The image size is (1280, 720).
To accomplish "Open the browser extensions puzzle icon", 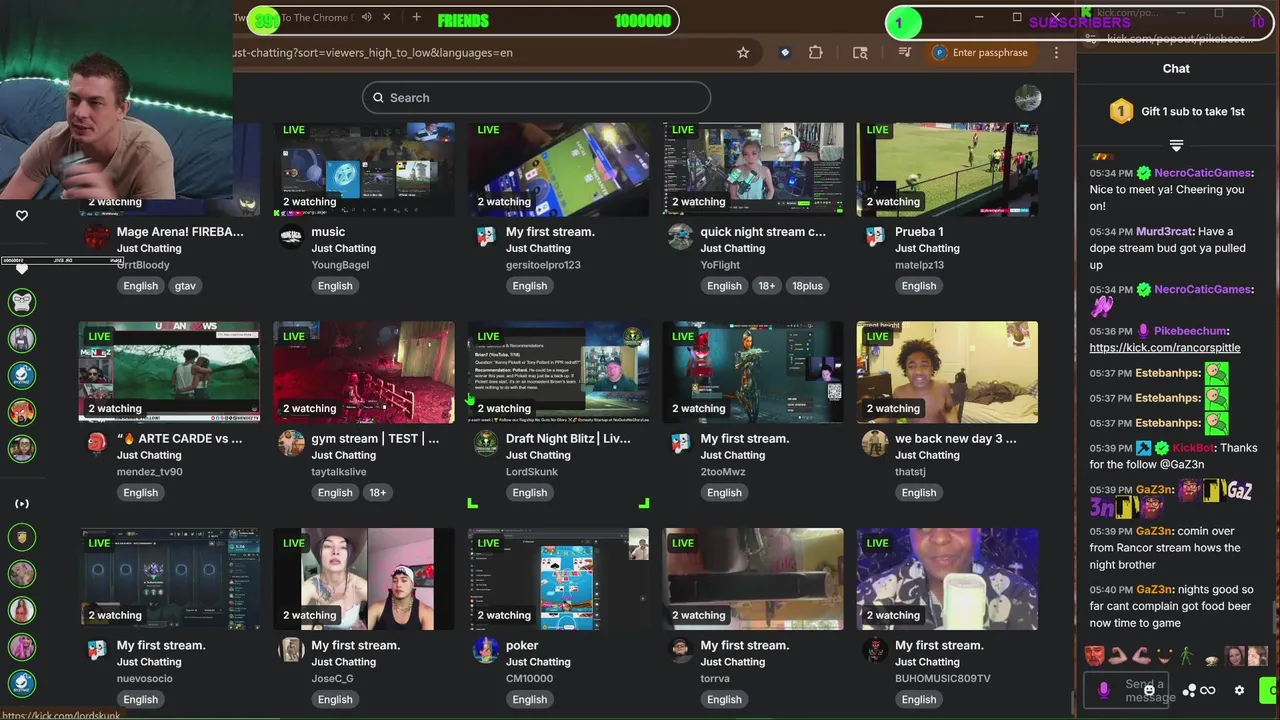I will [x=816, y=53].
